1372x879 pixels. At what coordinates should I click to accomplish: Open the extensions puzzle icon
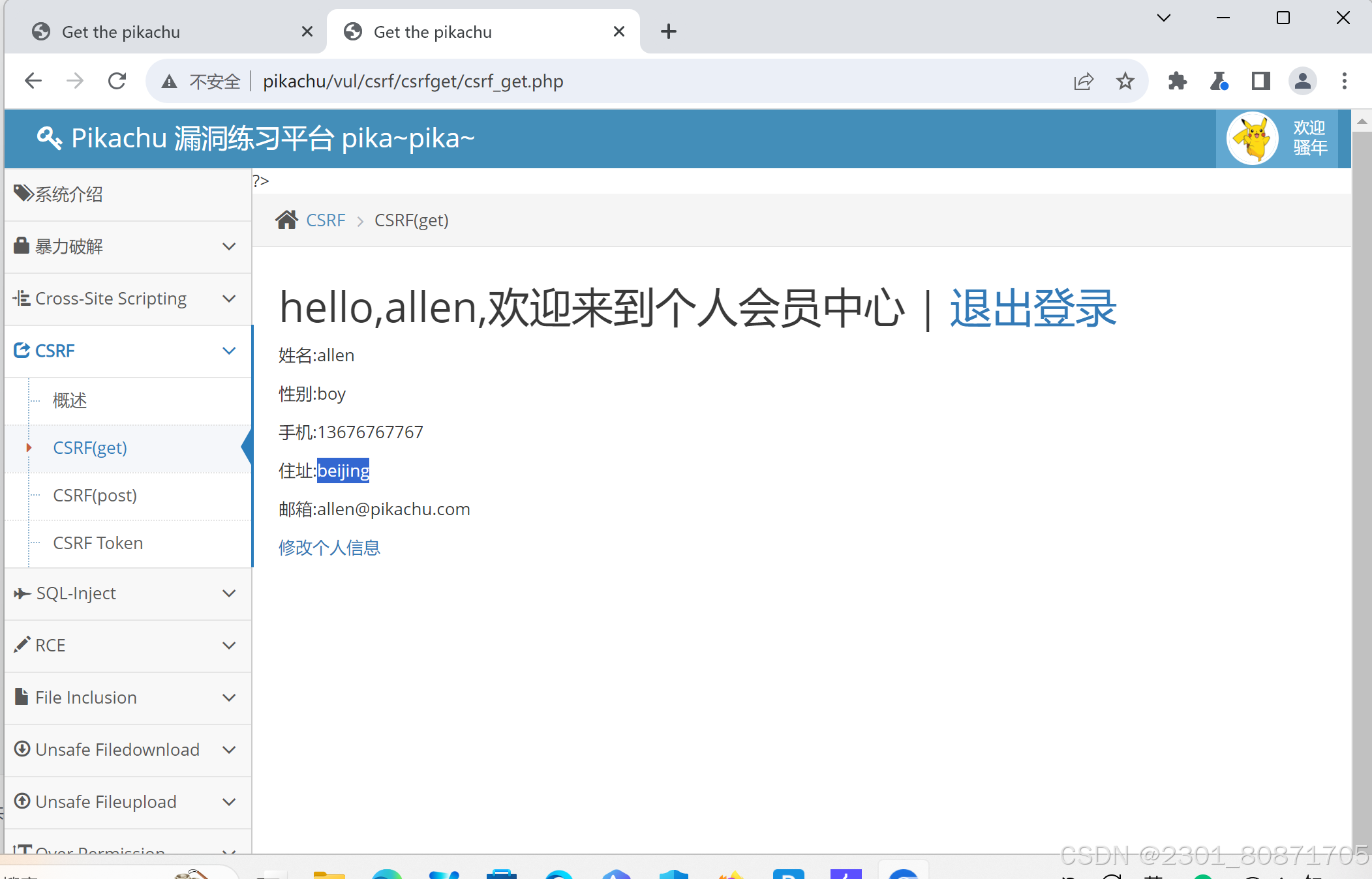coord(1177,81)
